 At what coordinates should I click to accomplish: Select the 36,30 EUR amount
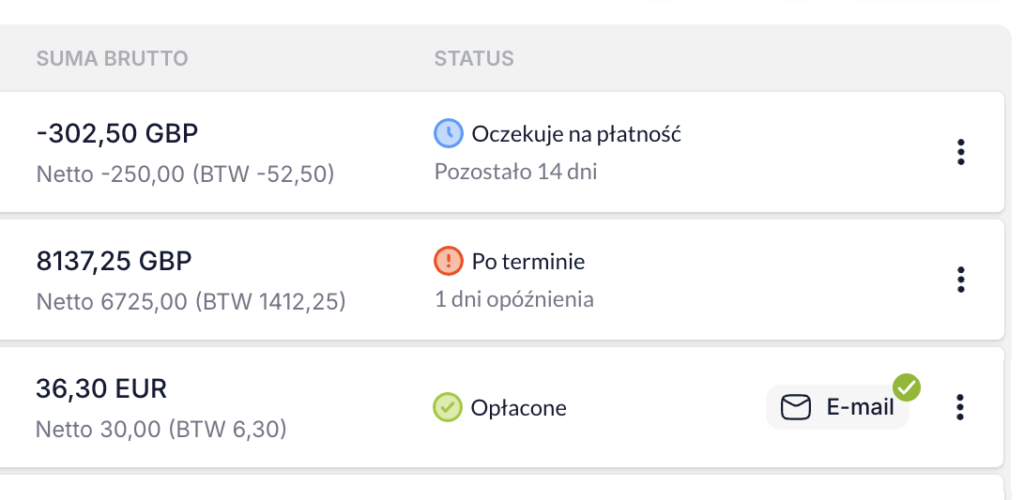(101, 389)
